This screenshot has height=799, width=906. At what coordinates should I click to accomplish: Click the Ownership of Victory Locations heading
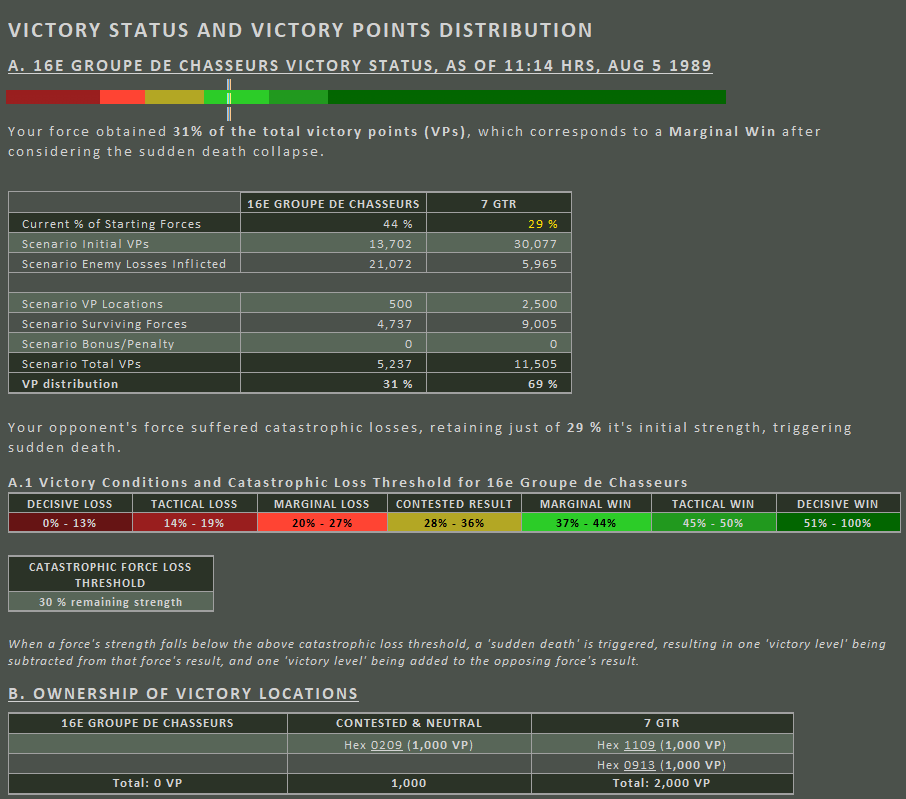[182, 693]
